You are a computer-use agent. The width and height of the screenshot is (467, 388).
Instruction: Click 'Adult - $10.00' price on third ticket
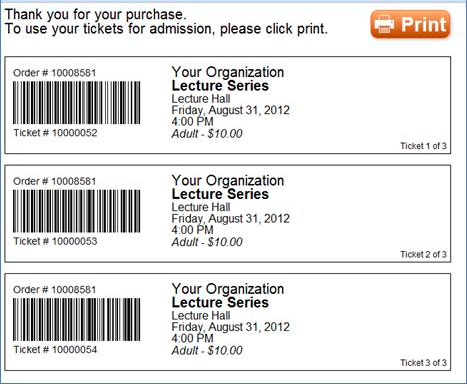click(207, 350)
